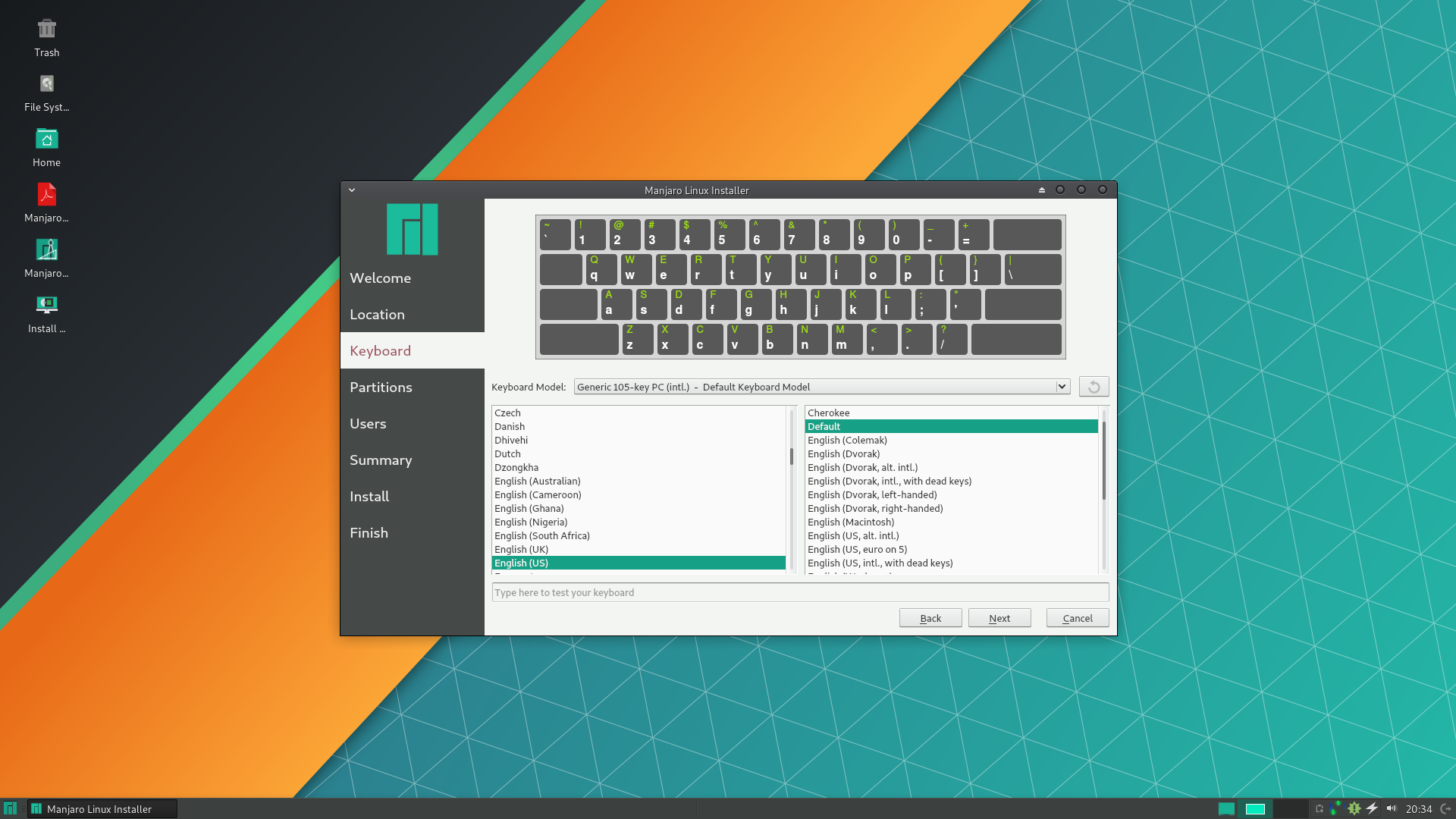The width and height of the screenshot is (1456, 819).
Task: Click the variant list scrollbar thumb
Action: pyautogui.click(x=1104, y=460)
